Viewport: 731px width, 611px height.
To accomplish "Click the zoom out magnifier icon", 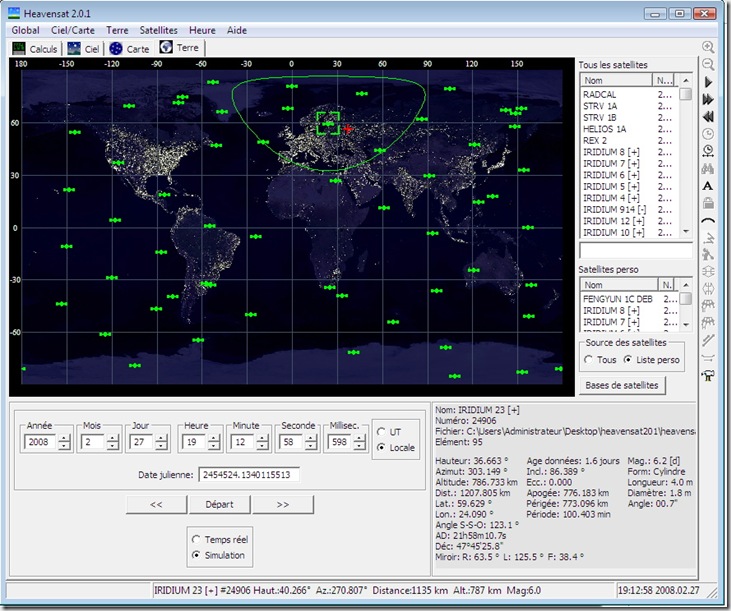I will [x=708, y=64].
